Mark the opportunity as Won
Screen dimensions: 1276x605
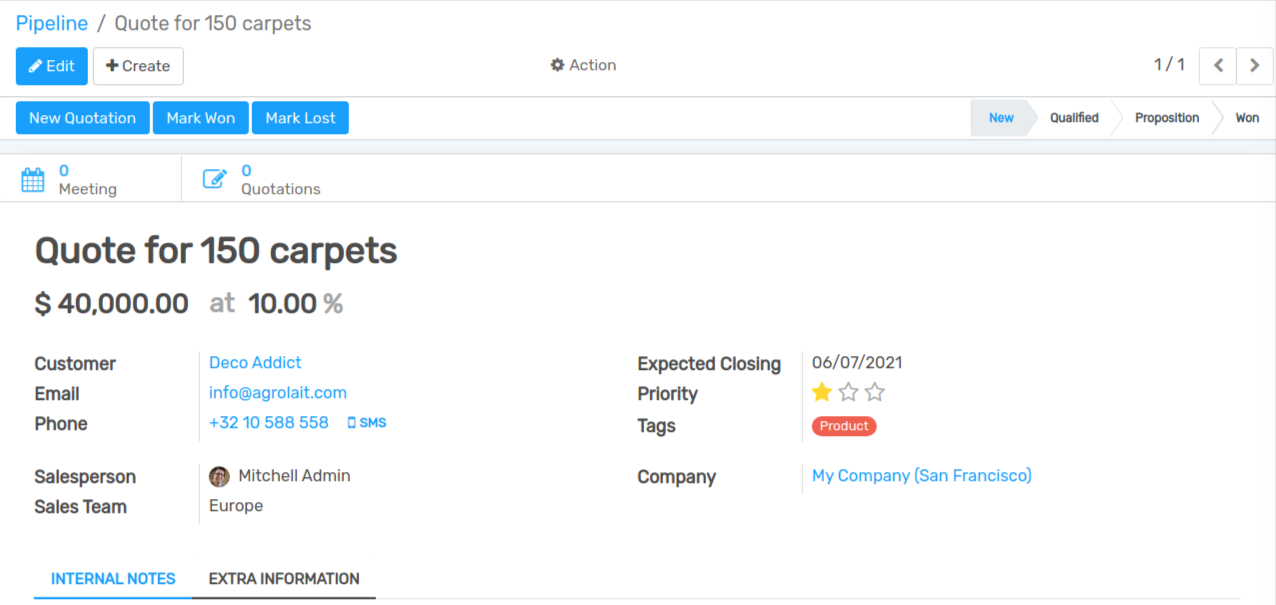[201, 118]
